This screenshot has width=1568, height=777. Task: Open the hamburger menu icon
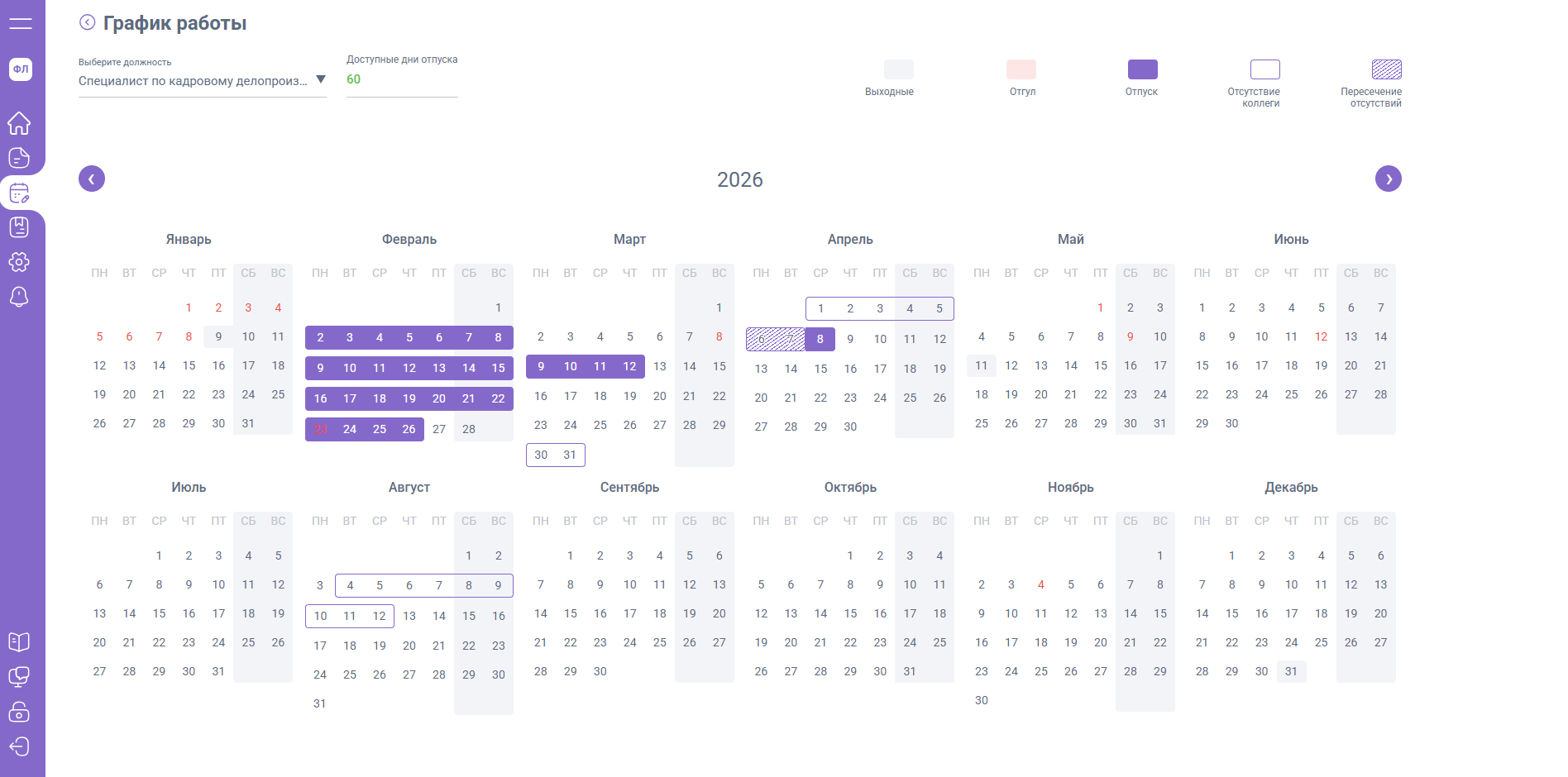(x=21, y=23)
